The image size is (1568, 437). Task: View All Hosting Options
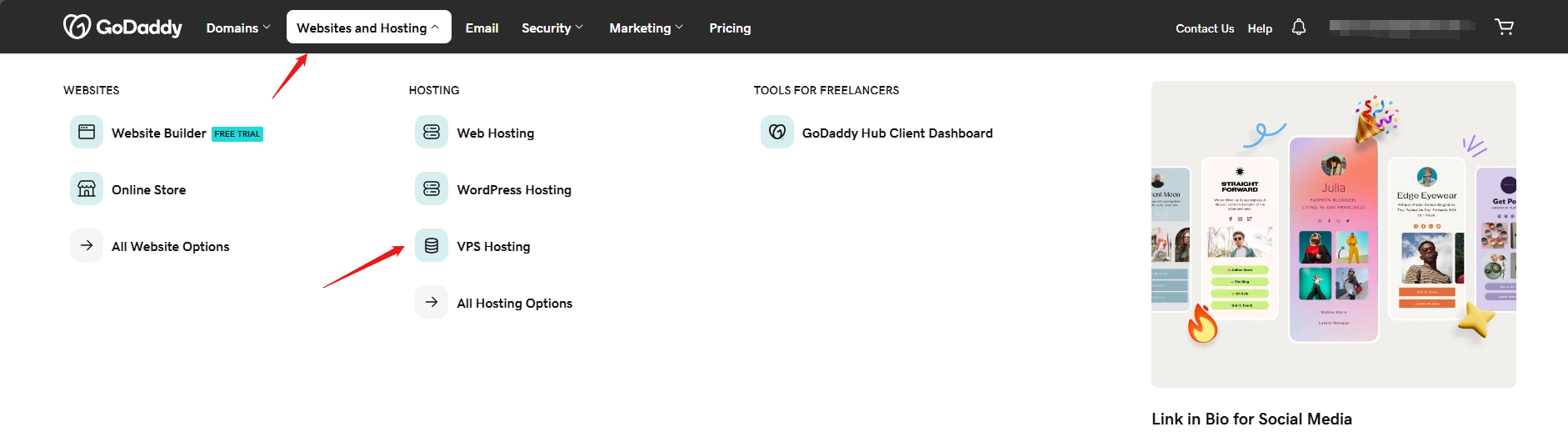point(515,303)
